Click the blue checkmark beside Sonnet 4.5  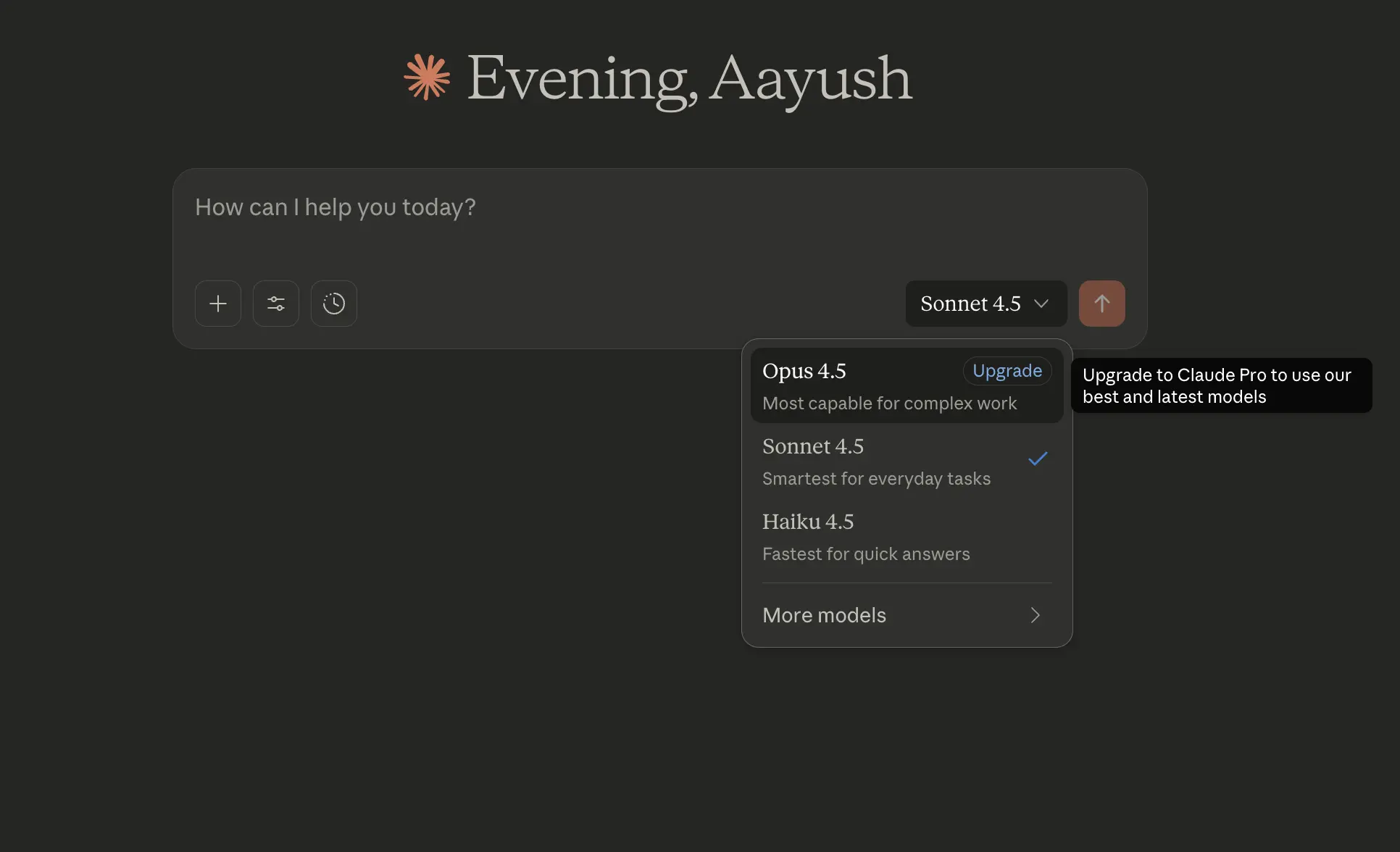click(1038, 459)
